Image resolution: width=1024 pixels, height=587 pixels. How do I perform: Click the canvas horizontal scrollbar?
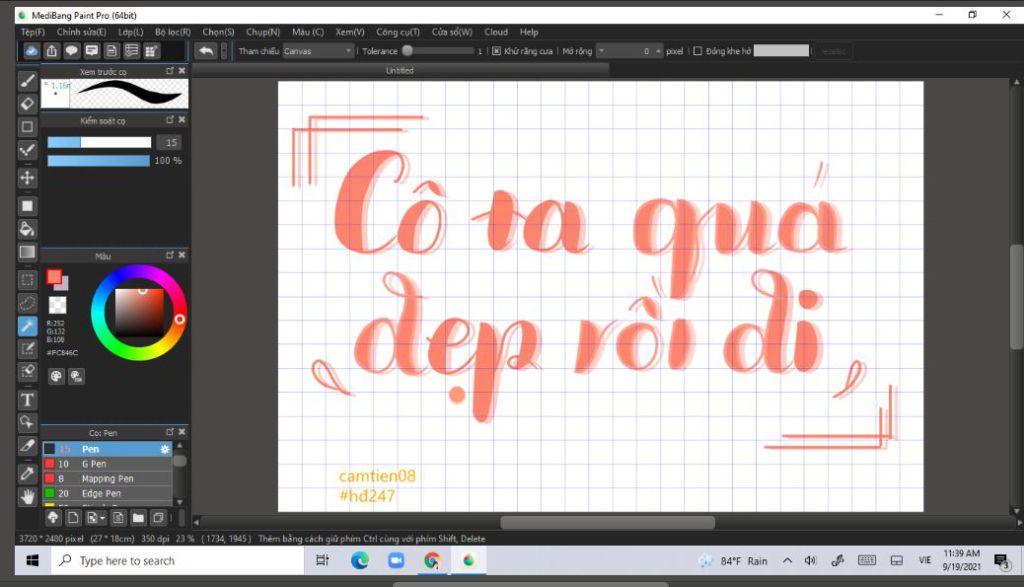pyautogui.click(x=608, y=522)
